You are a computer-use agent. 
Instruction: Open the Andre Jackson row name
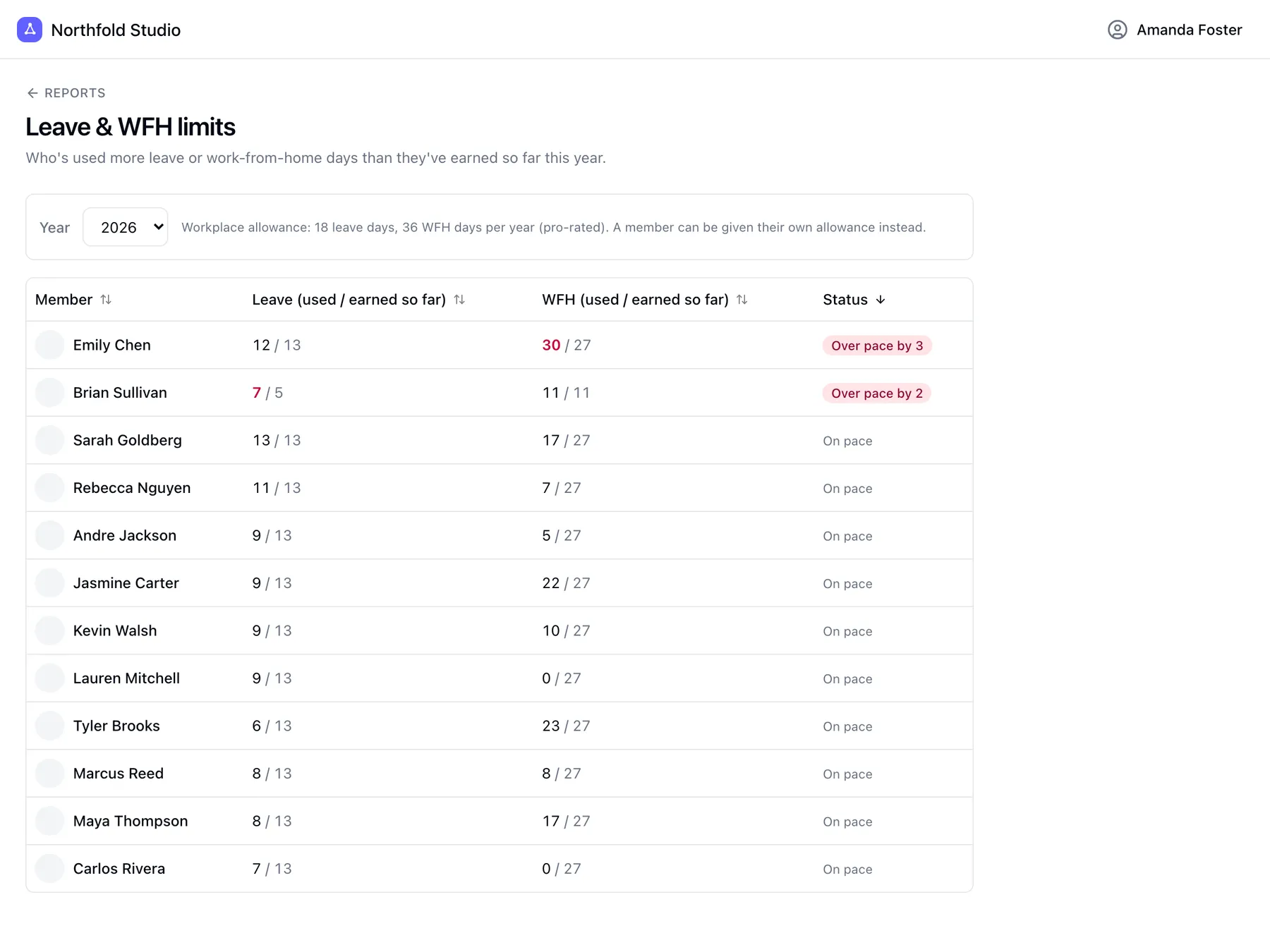[x=125, y=535]
